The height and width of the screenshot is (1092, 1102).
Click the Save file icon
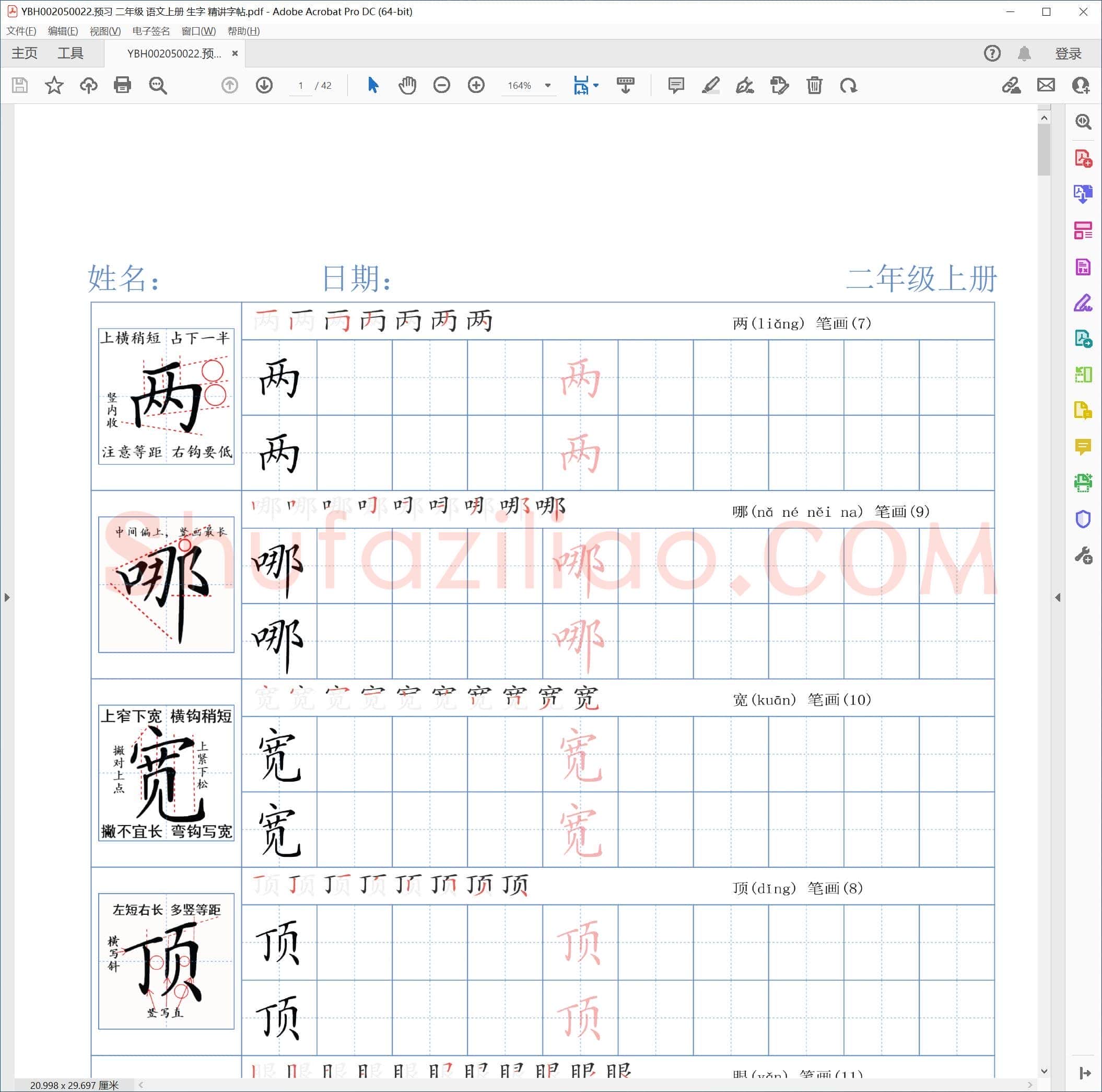pyautogui.click(x=20, y=86)
